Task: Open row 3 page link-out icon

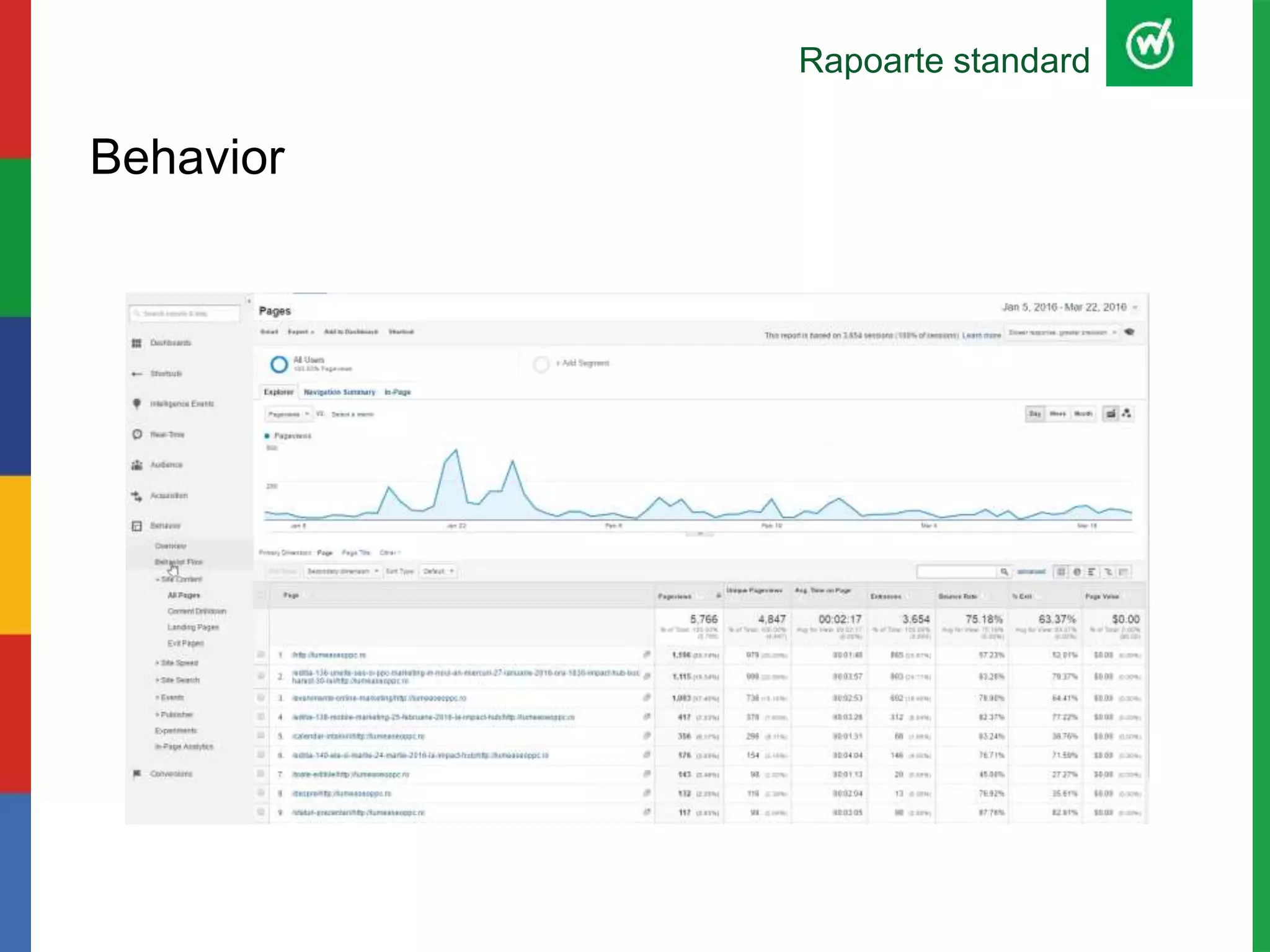Action: click(647, 698)
